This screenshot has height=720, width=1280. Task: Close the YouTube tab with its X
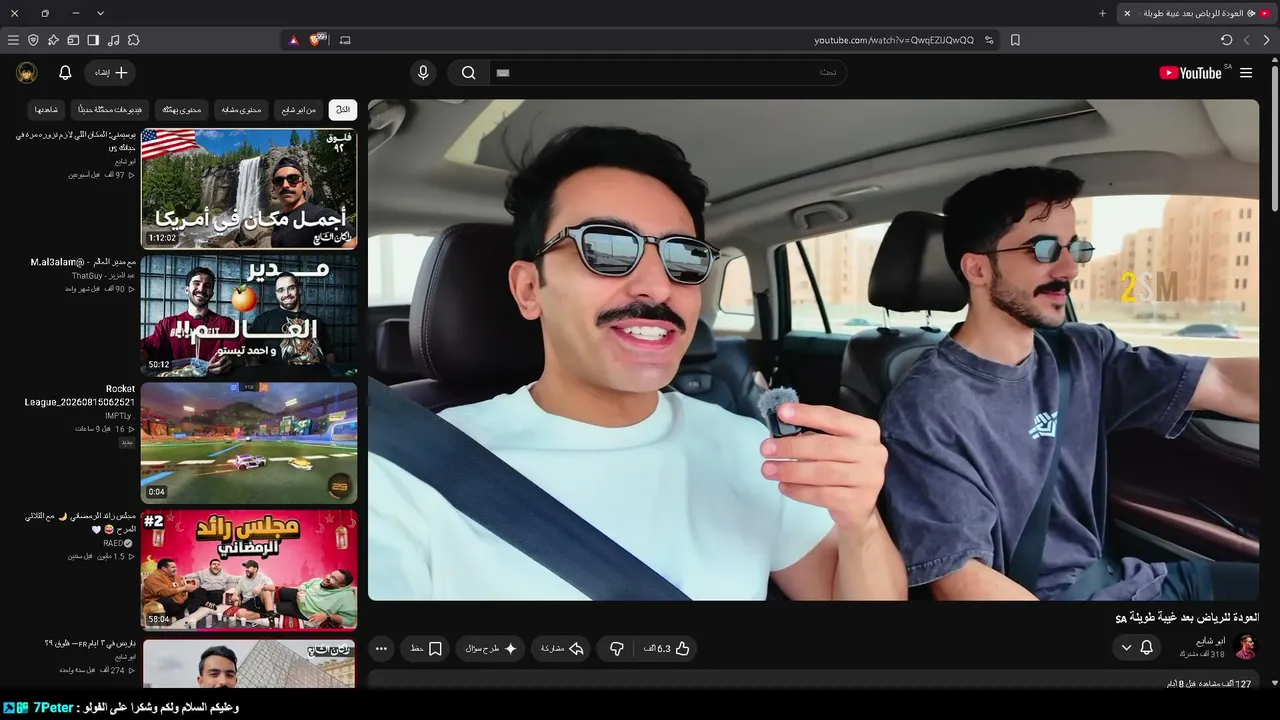click(1127, 13)
